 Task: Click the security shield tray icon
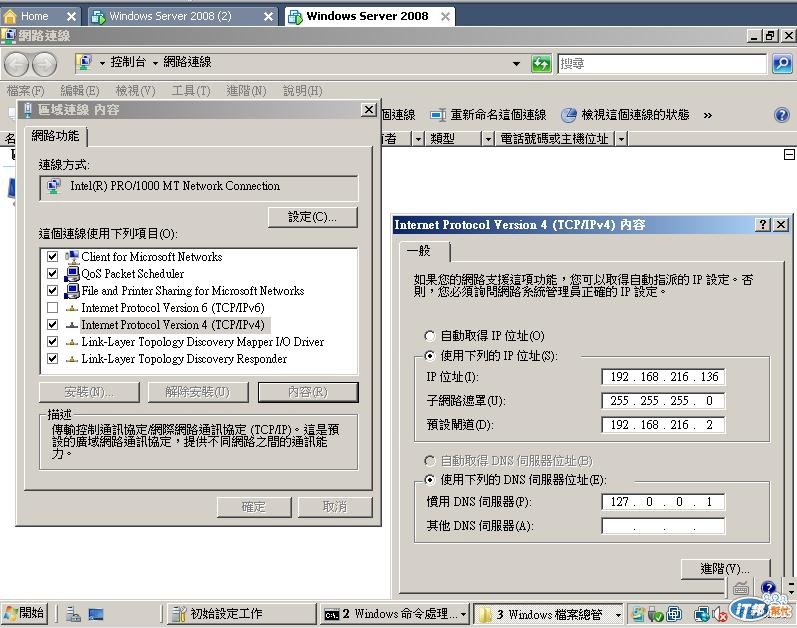point(656,614)
